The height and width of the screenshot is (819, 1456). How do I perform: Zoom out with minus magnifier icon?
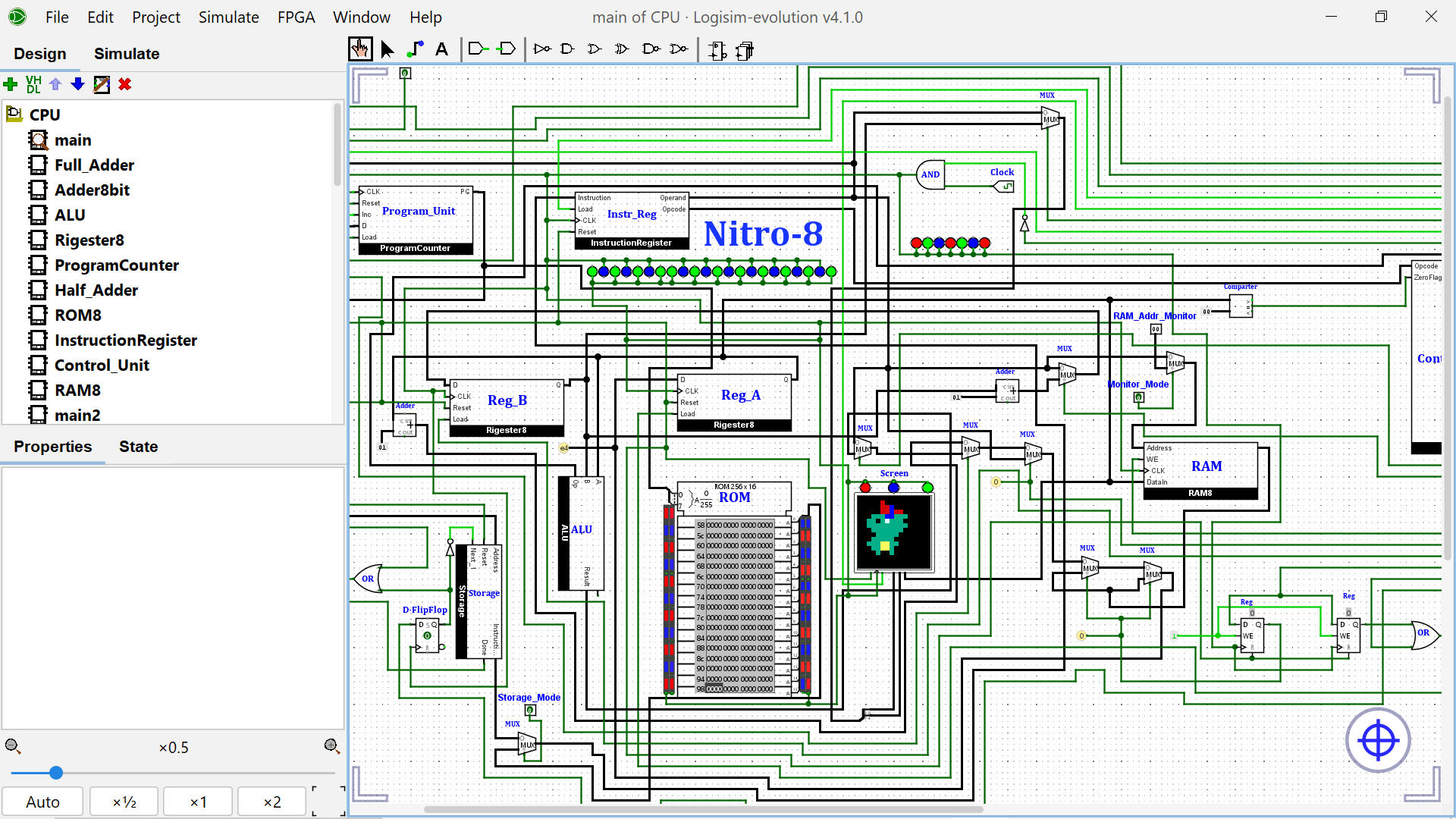(x=13, y=746)
